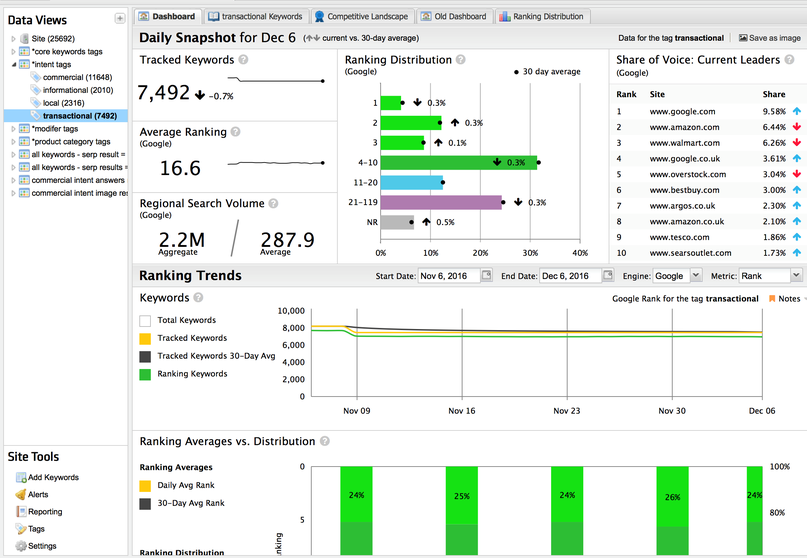
Task: Switch to the Dashboard tab
Action: 168,16
